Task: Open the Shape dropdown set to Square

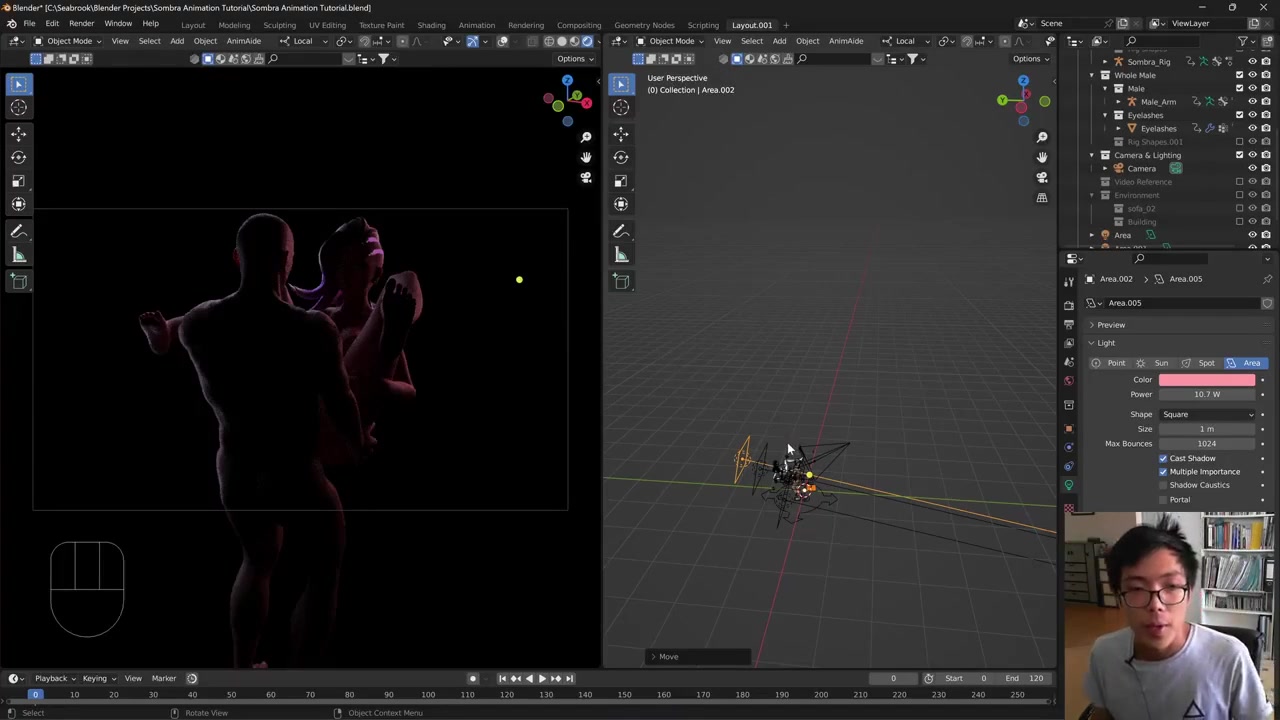Action: pyautogui.click(x=1207, y=414)
